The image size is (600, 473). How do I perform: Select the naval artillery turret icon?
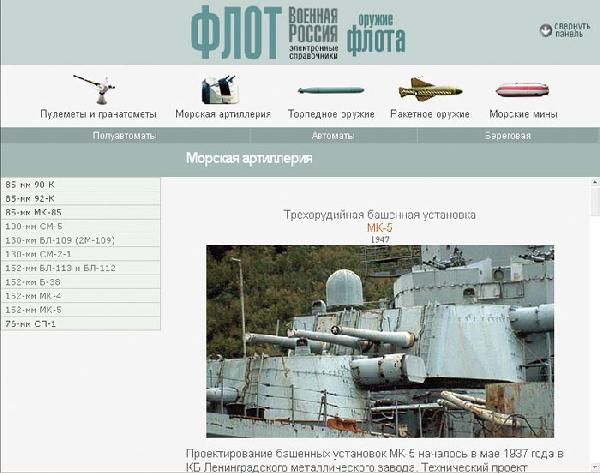pyautogui.click(x=220, y=90)
